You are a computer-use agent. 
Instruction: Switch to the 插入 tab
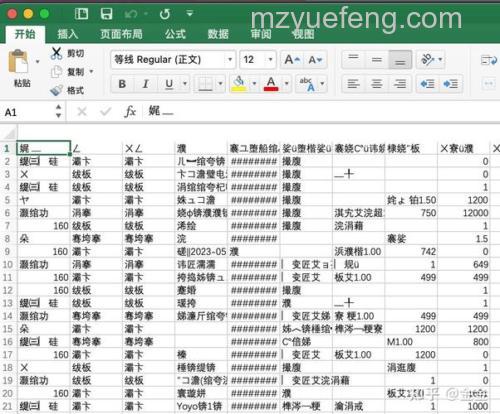[68, 34]
